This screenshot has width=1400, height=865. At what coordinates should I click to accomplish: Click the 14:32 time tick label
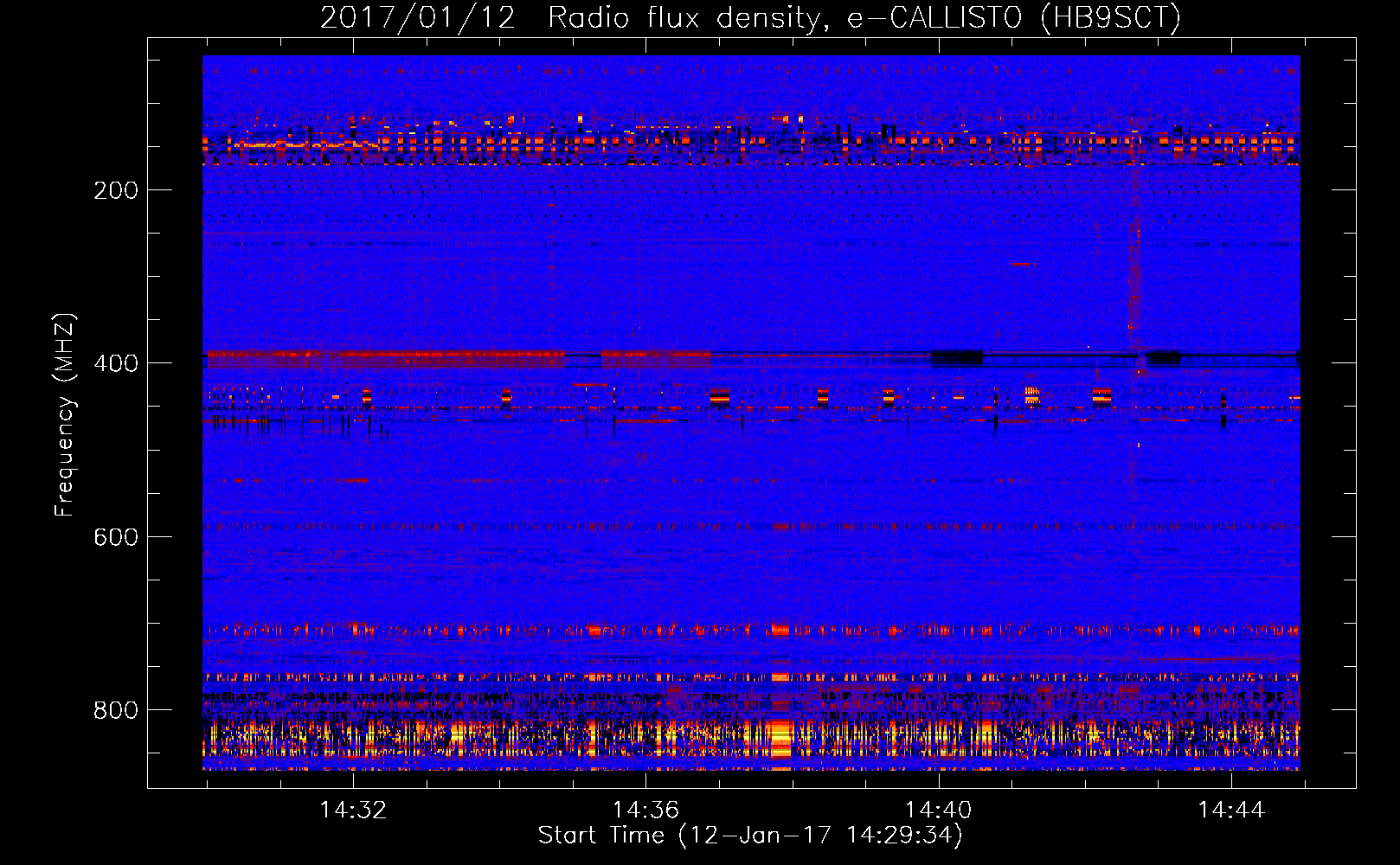(x=353, y=810)
